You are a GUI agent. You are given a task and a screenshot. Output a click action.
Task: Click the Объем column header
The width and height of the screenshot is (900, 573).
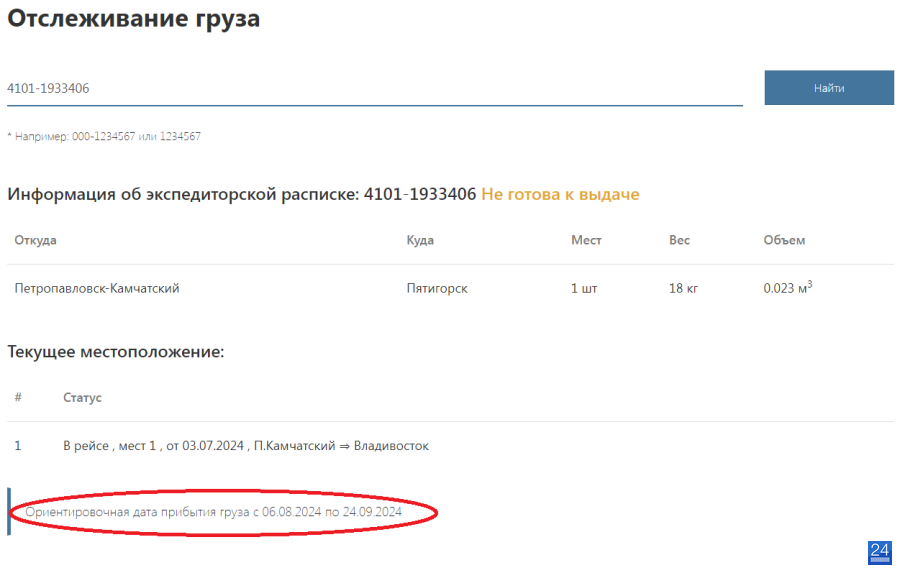[x=784, y=240]
